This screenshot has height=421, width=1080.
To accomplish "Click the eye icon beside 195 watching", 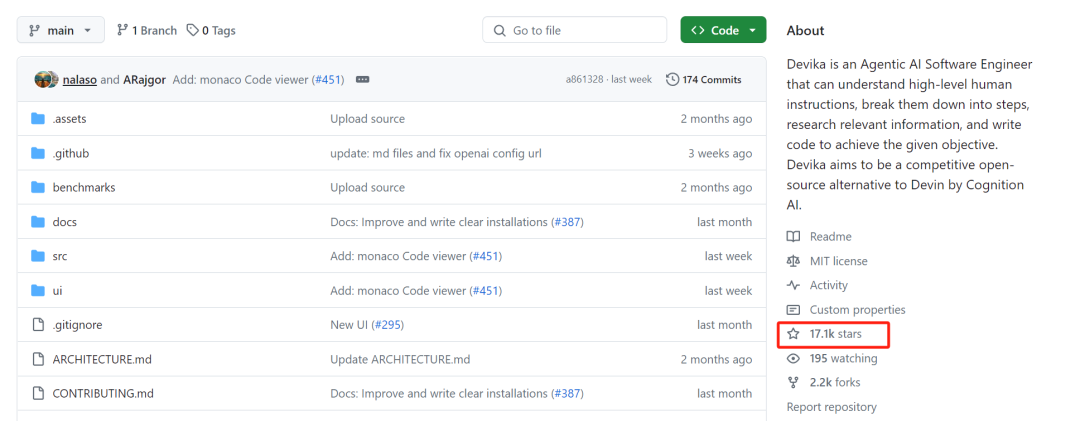I will click(x=793, y=358).
